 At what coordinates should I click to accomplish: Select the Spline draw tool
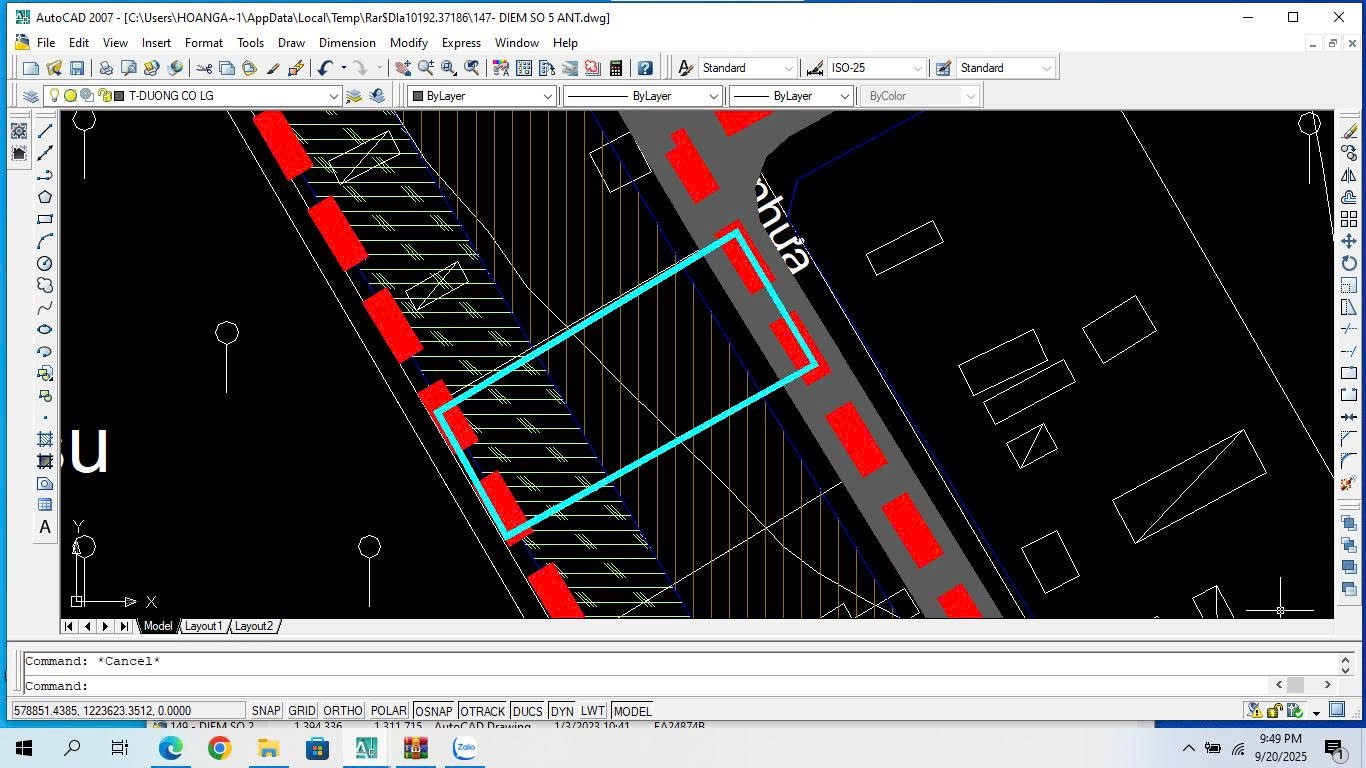45,307
